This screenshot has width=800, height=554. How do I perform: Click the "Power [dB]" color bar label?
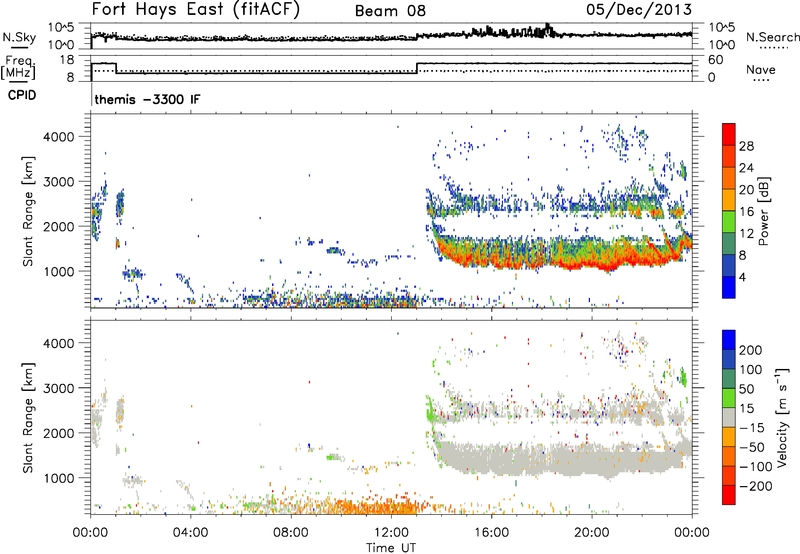763,211
